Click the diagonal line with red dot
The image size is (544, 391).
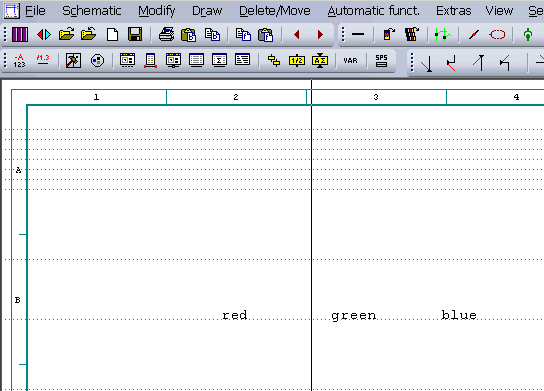click(474, 35)
